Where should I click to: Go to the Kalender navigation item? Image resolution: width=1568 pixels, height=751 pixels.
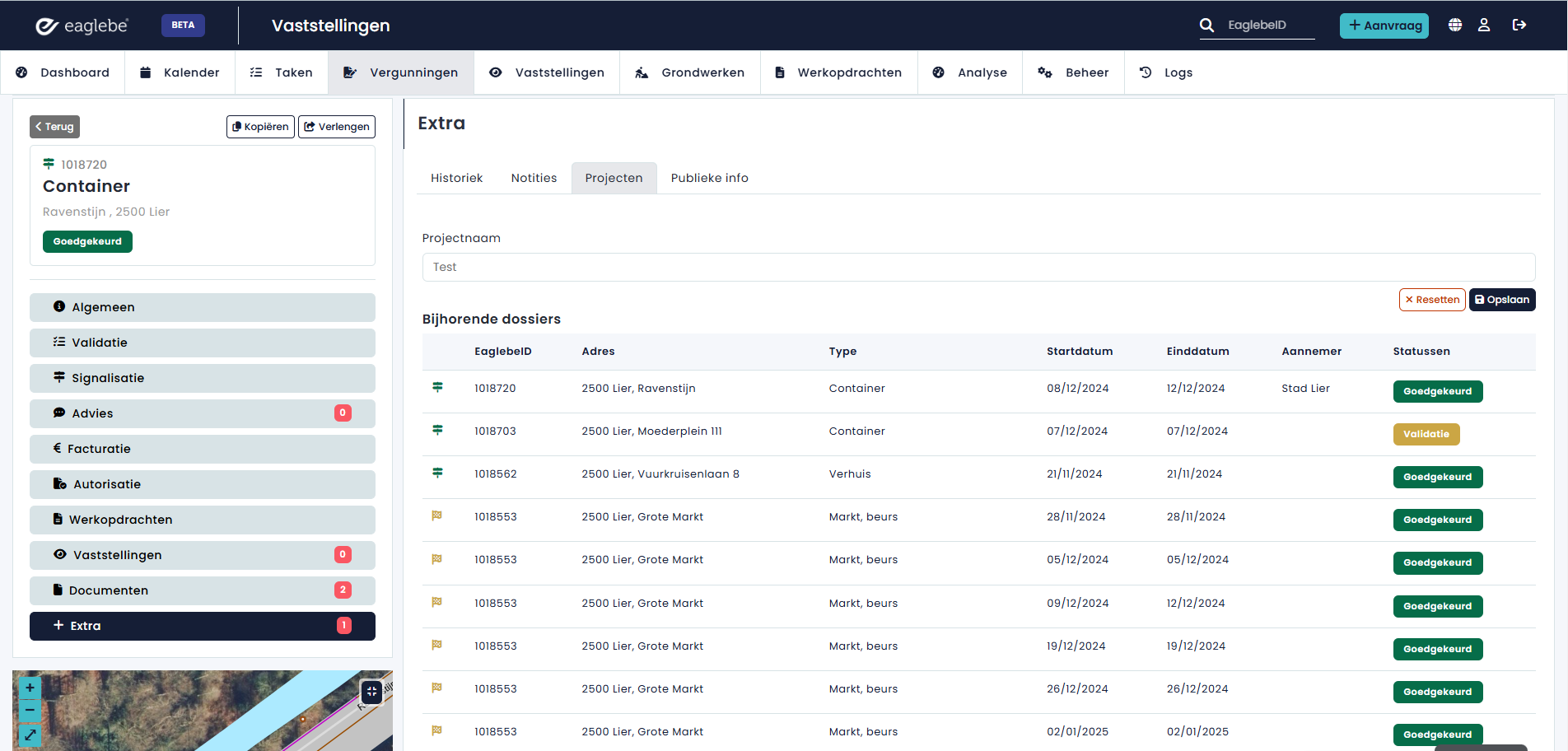(180, 72)
